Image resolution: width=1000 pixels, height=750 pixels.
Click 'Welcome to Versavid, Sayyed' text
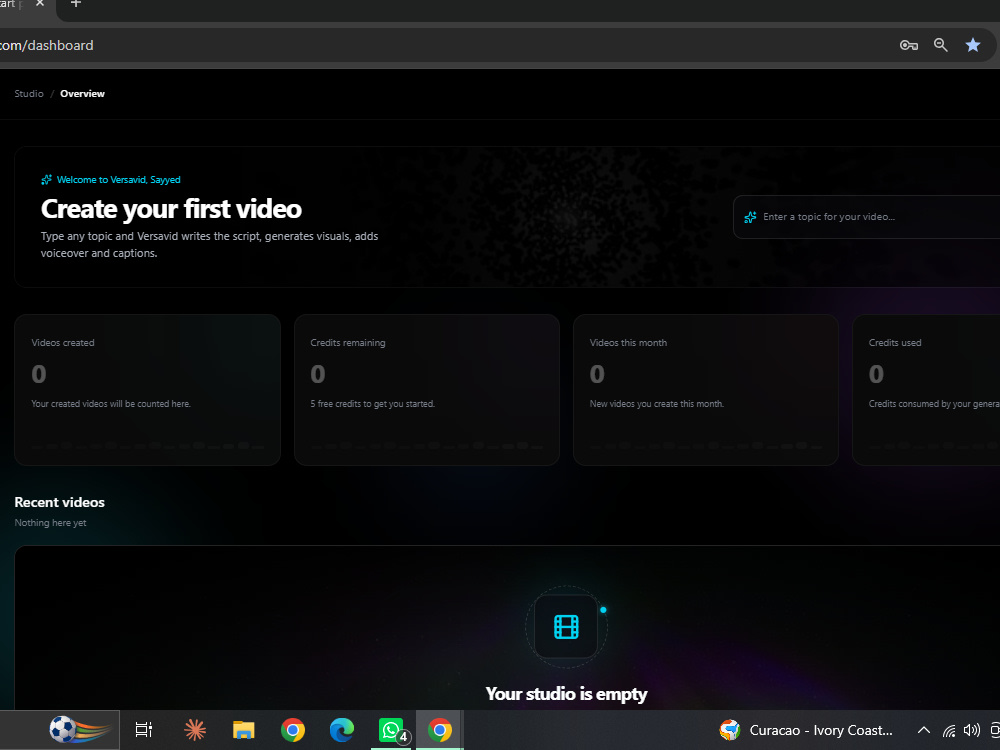pyautogui.click(x=119, y=180)
